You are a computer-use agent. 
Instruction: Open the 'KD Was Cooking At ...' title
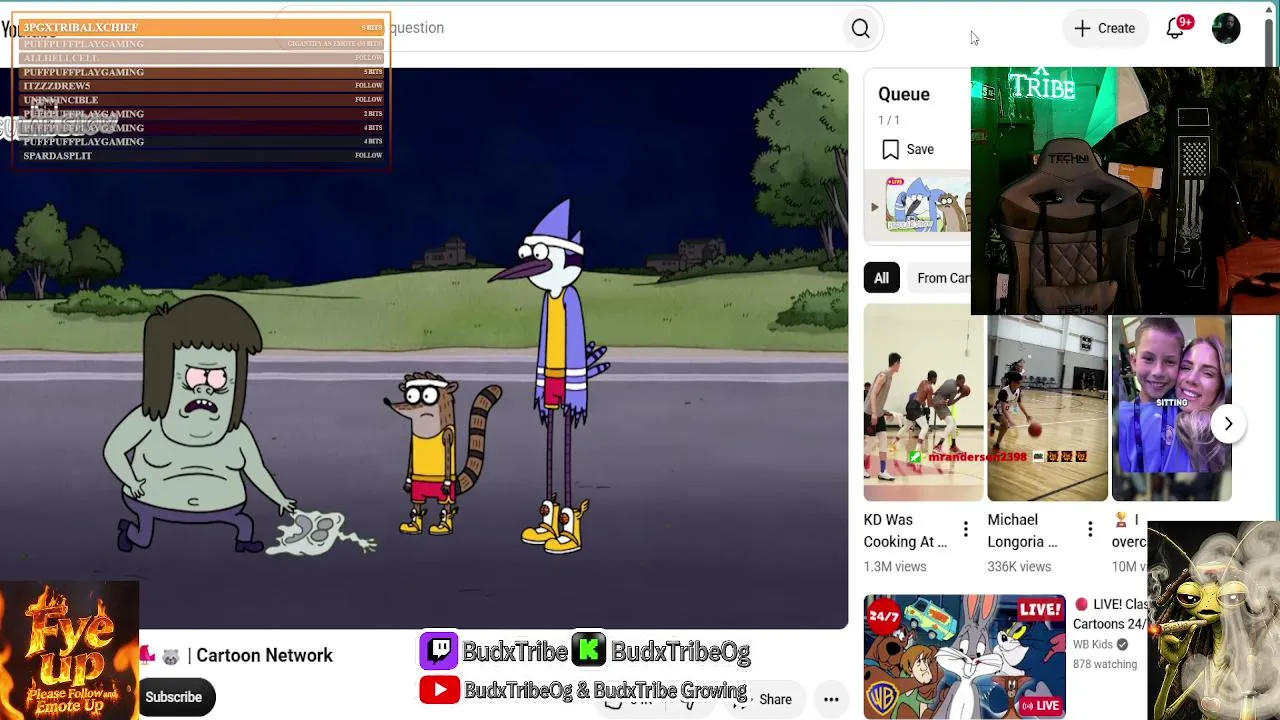[x=905, y=531]
